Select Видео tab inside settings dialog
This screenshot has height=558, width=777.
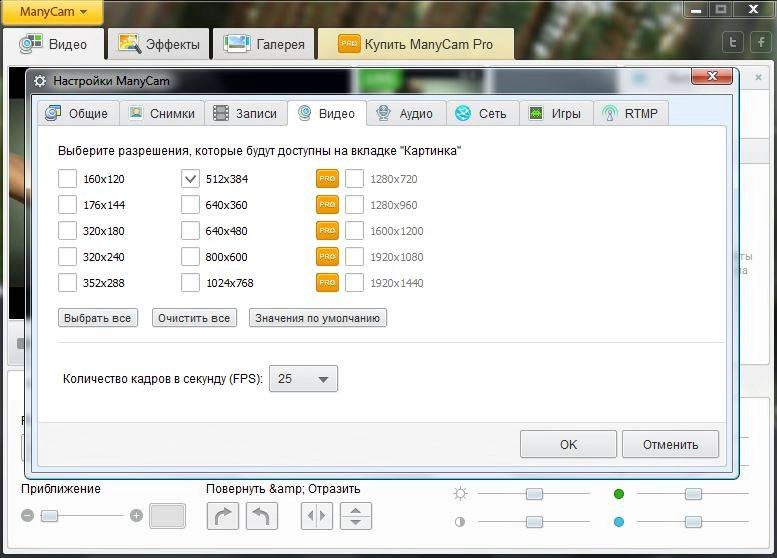click(327, 113)
